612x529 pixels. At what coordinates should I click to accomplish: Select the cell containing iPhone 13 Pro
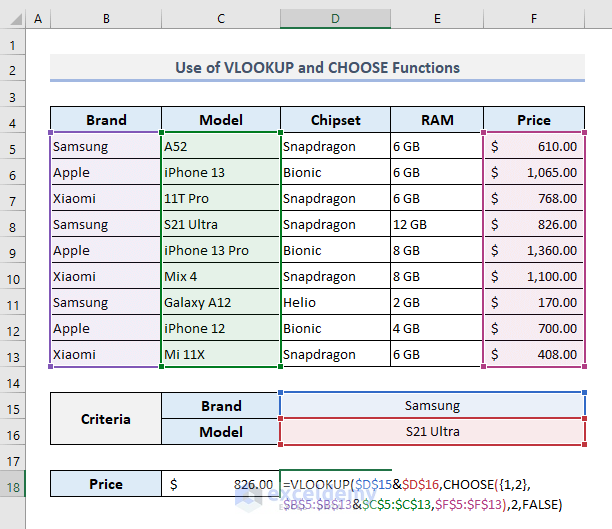pos(221,250)
